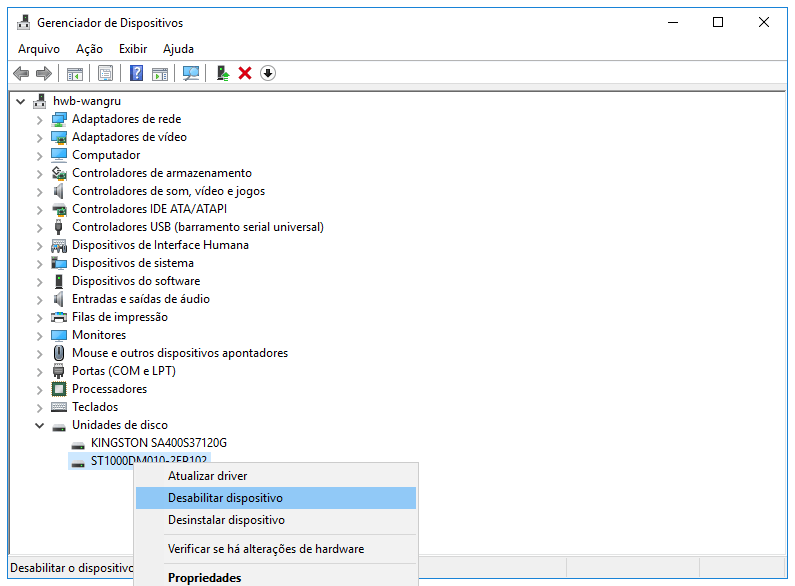Expand the Adaptadores de rede node
The image size is (795, 586).
(x=40, y=119)
